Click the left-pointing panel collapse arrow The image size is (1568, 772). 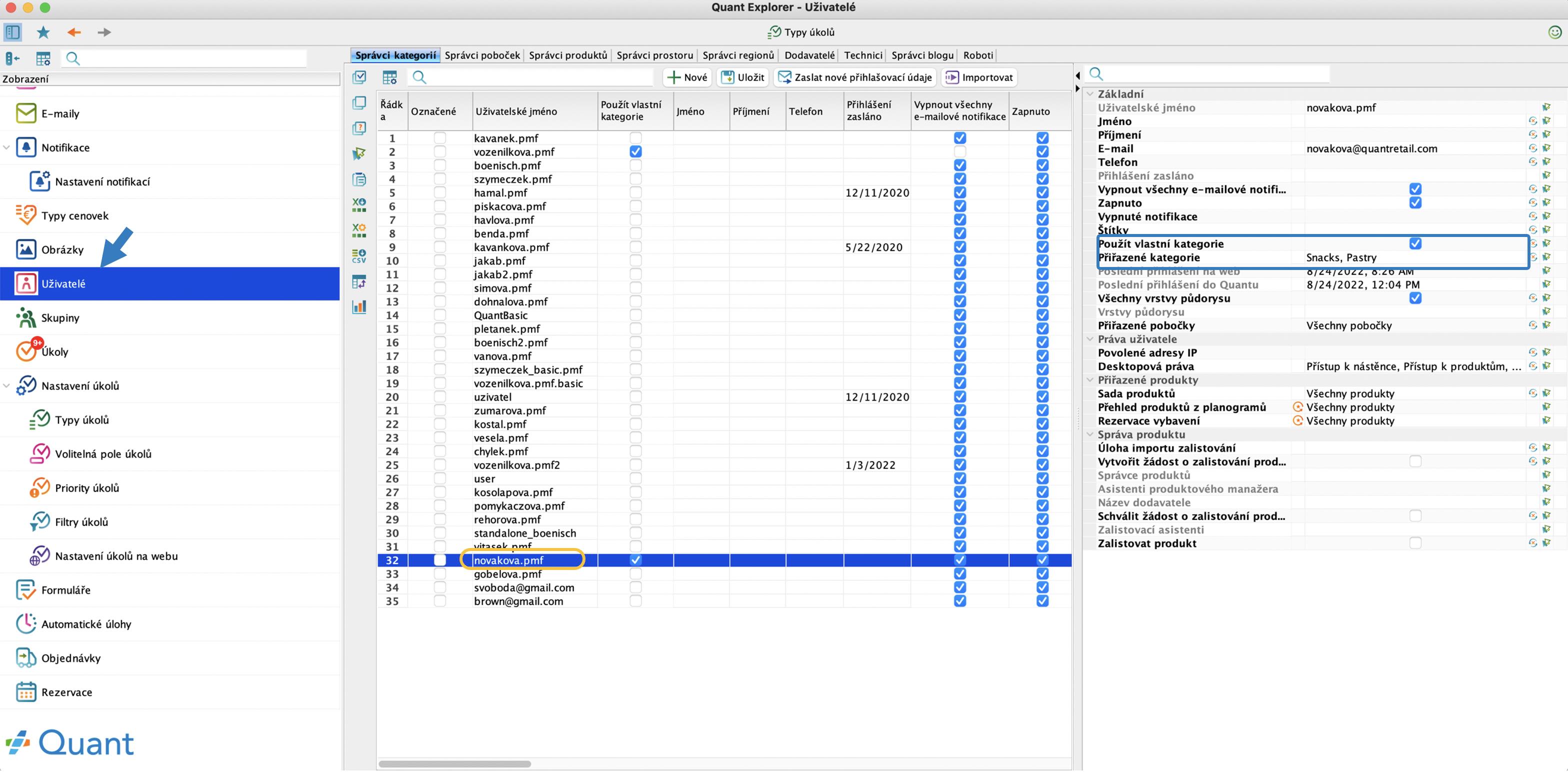point(1077,75)
